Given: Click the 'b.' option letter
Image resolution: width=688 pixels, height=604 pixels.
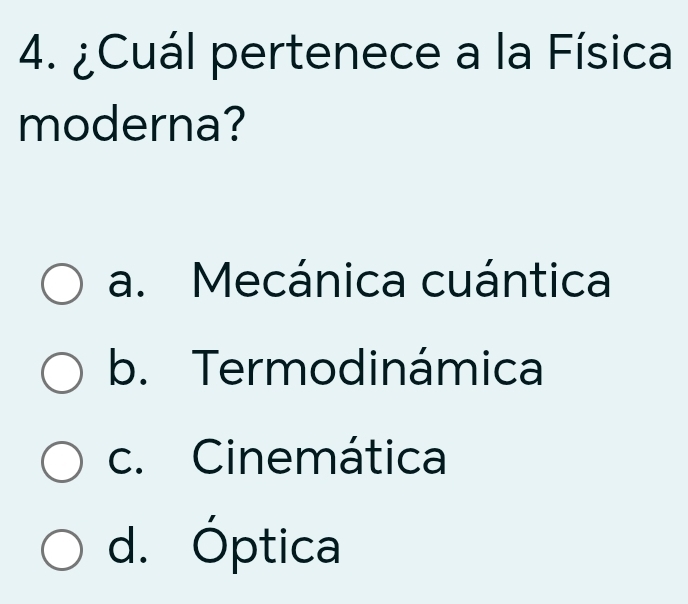Looking at the screenshot, I should pyautogui.click(x=127, y=370).
